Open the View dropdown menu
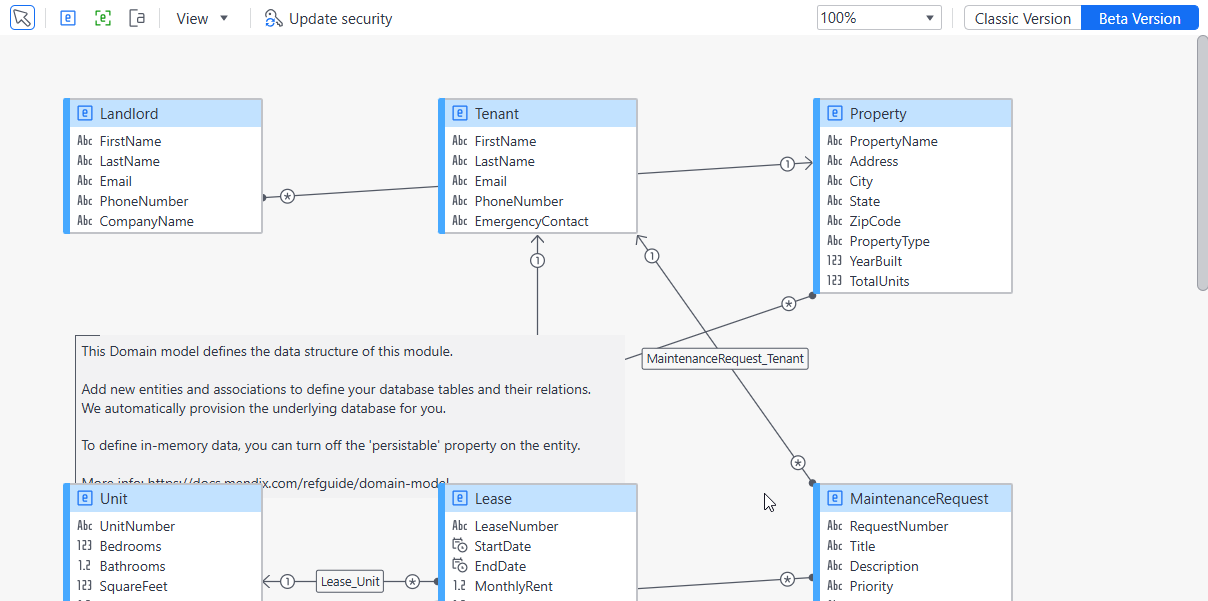Screen dimensions: 1208x601 tap(202, 18)
